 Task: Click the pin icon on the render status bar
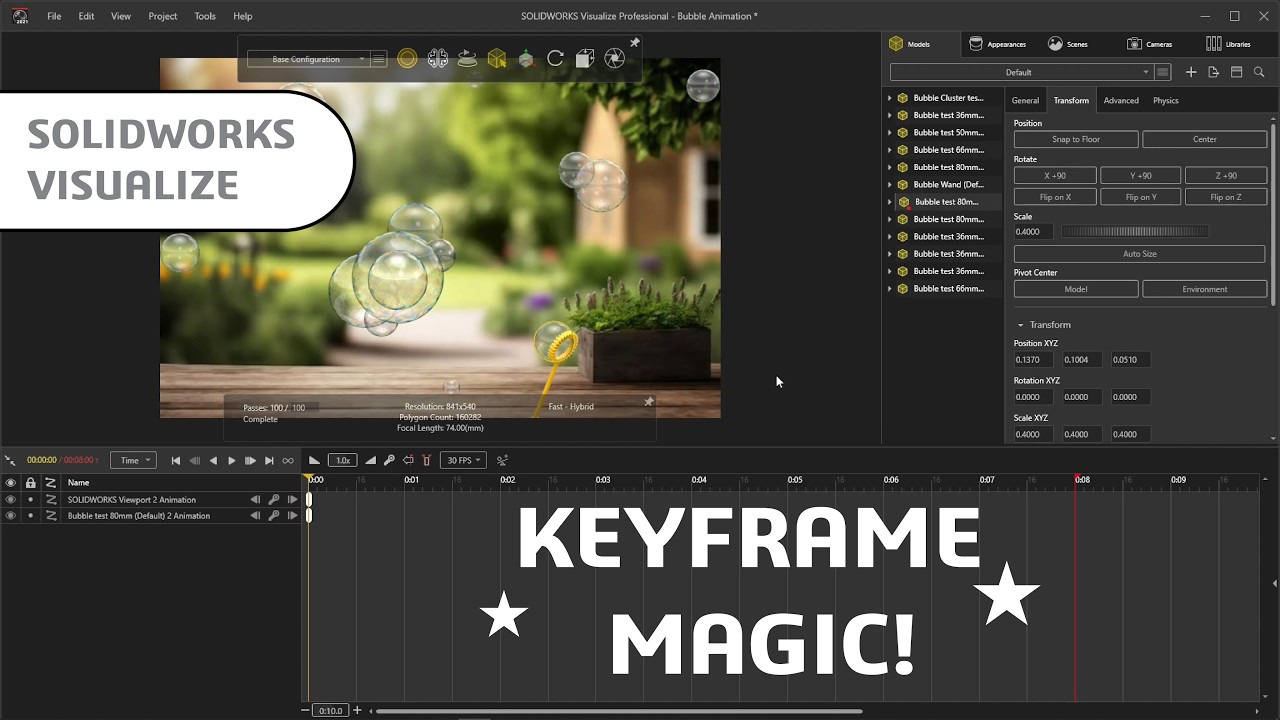pos(649,402)
